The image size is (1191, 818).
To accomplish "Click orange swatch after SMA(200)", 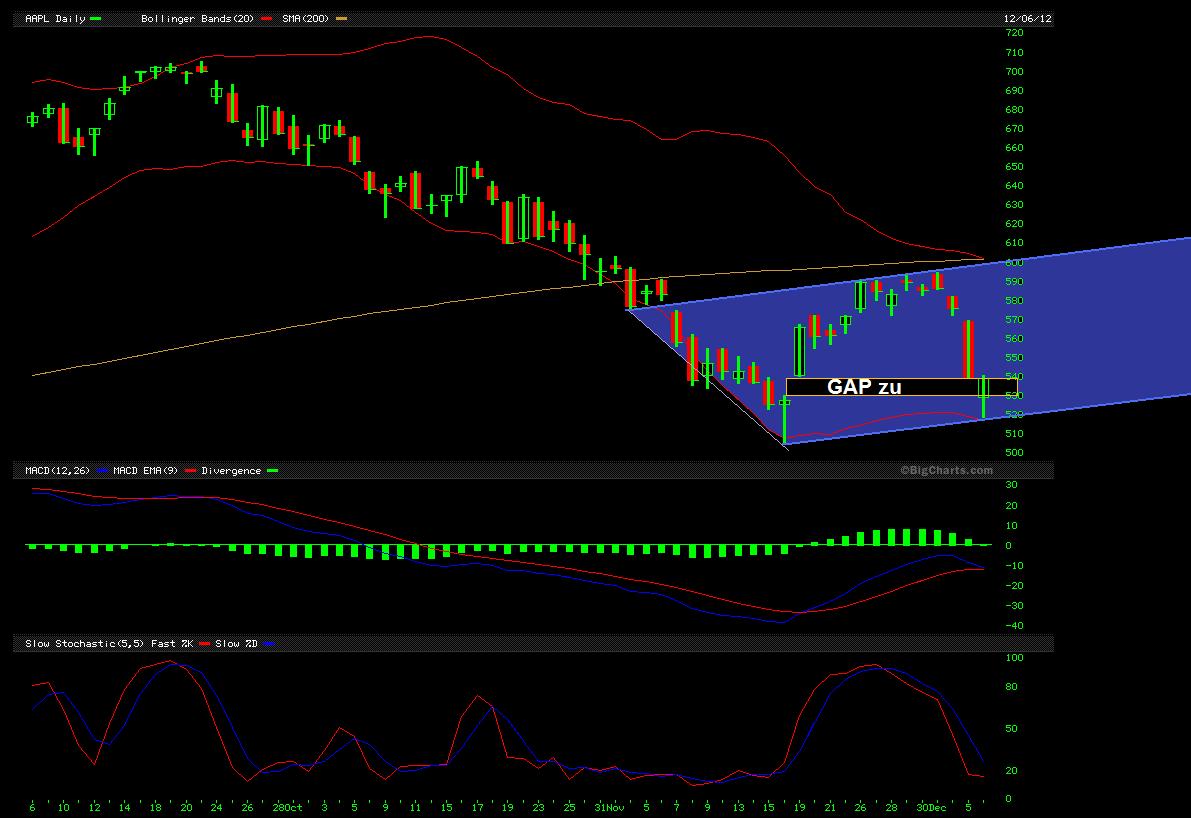I will 342,18.
